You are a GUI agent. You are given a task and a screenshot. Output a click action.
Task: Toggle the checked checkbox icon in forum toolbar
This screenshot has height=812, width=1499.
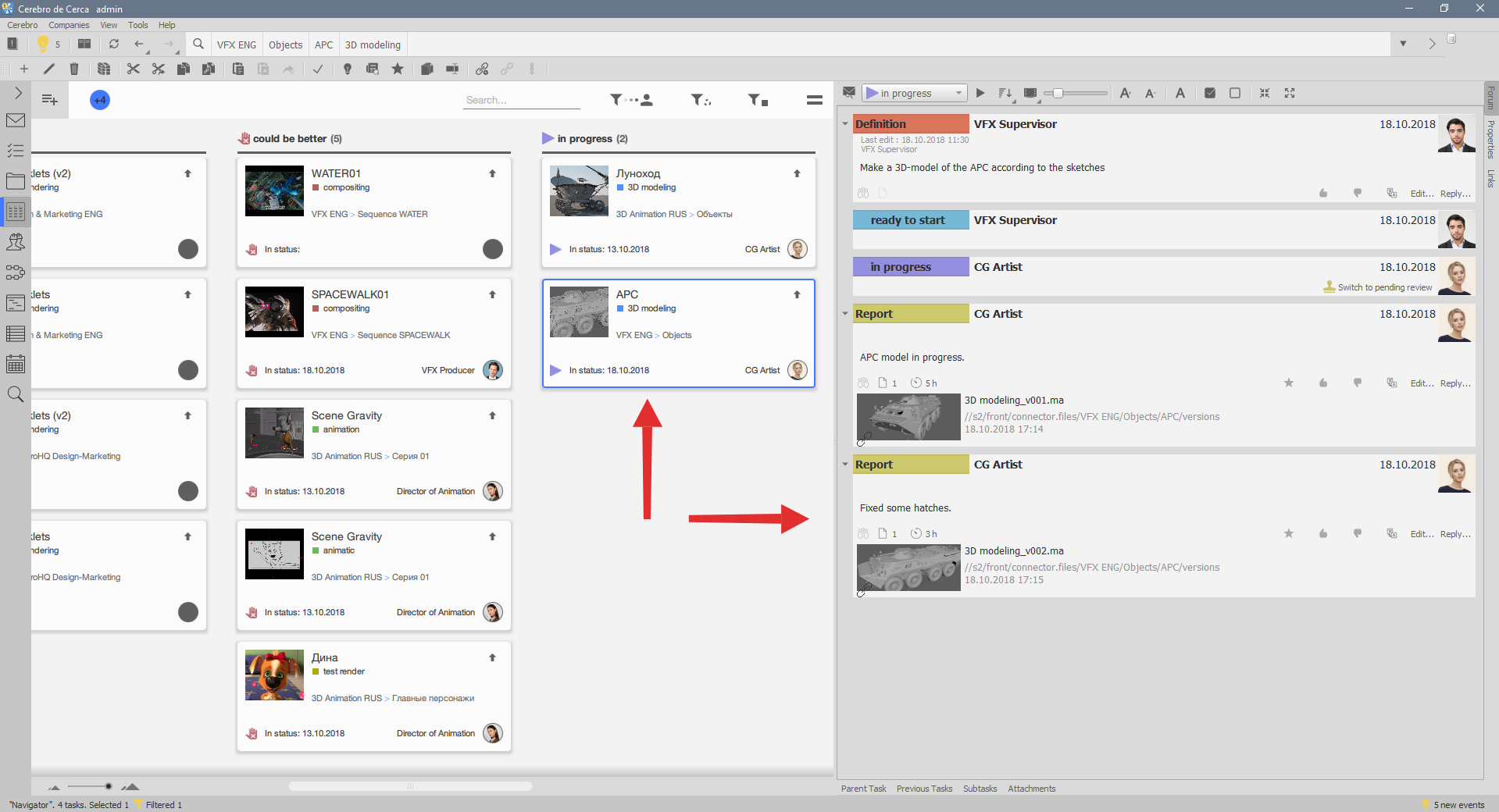pos(1210,93)
